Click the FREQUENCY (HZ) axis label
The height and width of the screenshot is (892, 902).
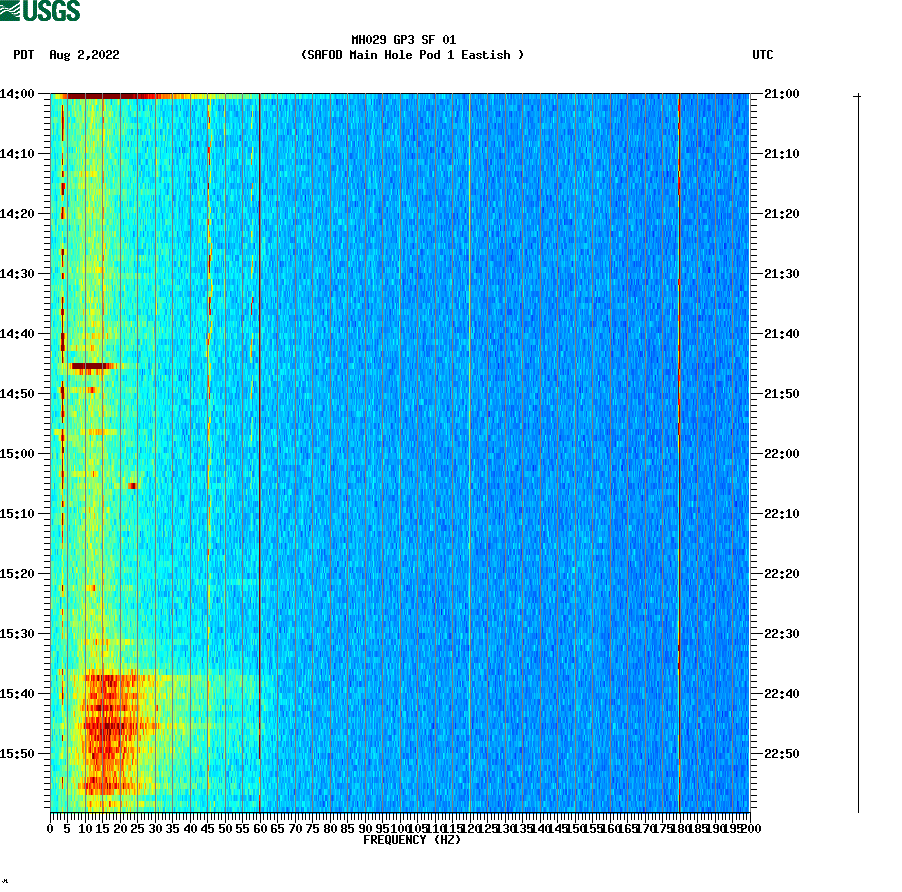tap(414, 841)
